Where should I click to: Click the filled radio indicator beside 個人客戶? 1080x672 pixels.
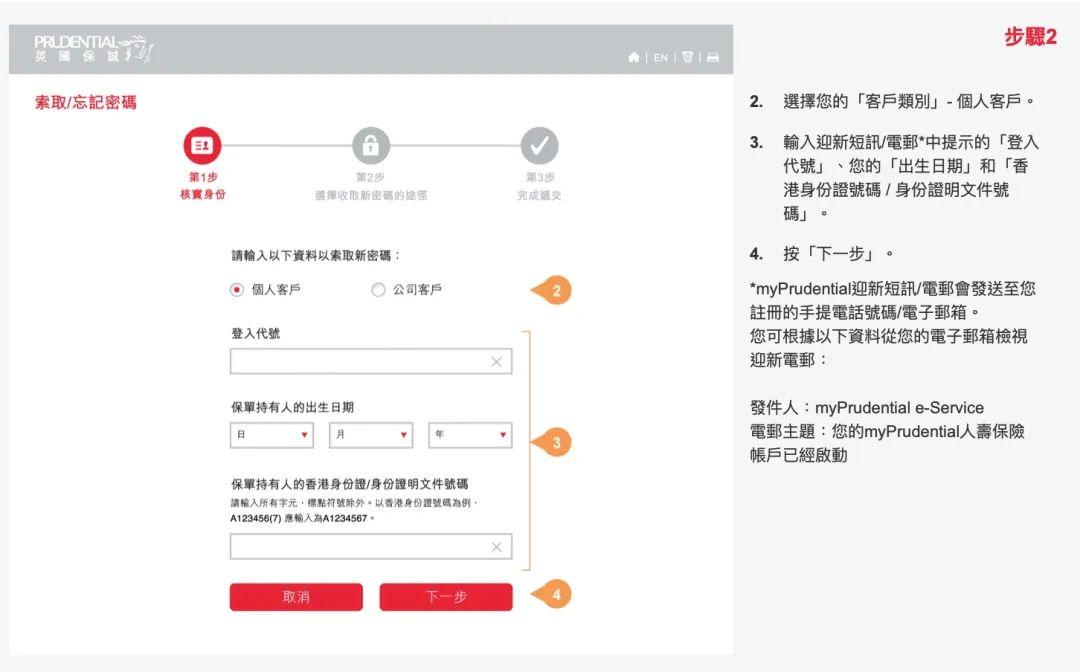coord(237,289)
